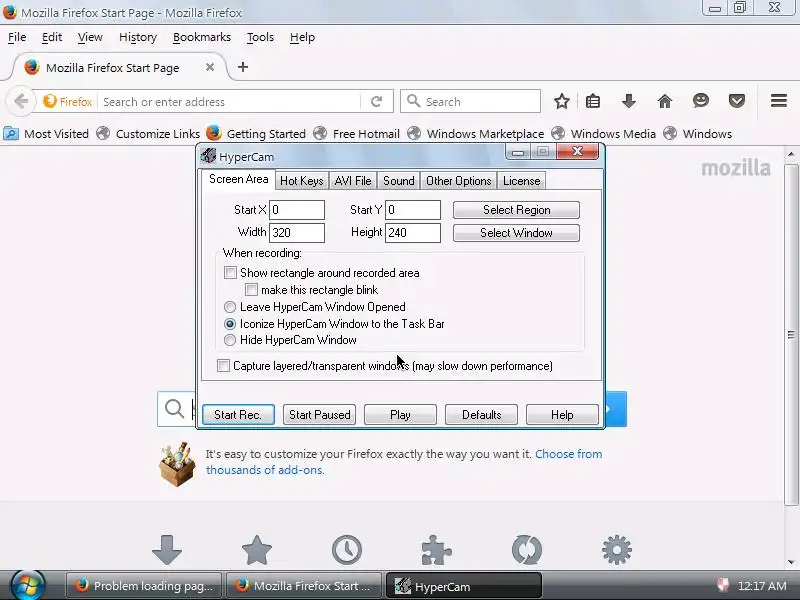Choose Hide HyperCam Window option

pyautogui.click(x=230, y=340)
